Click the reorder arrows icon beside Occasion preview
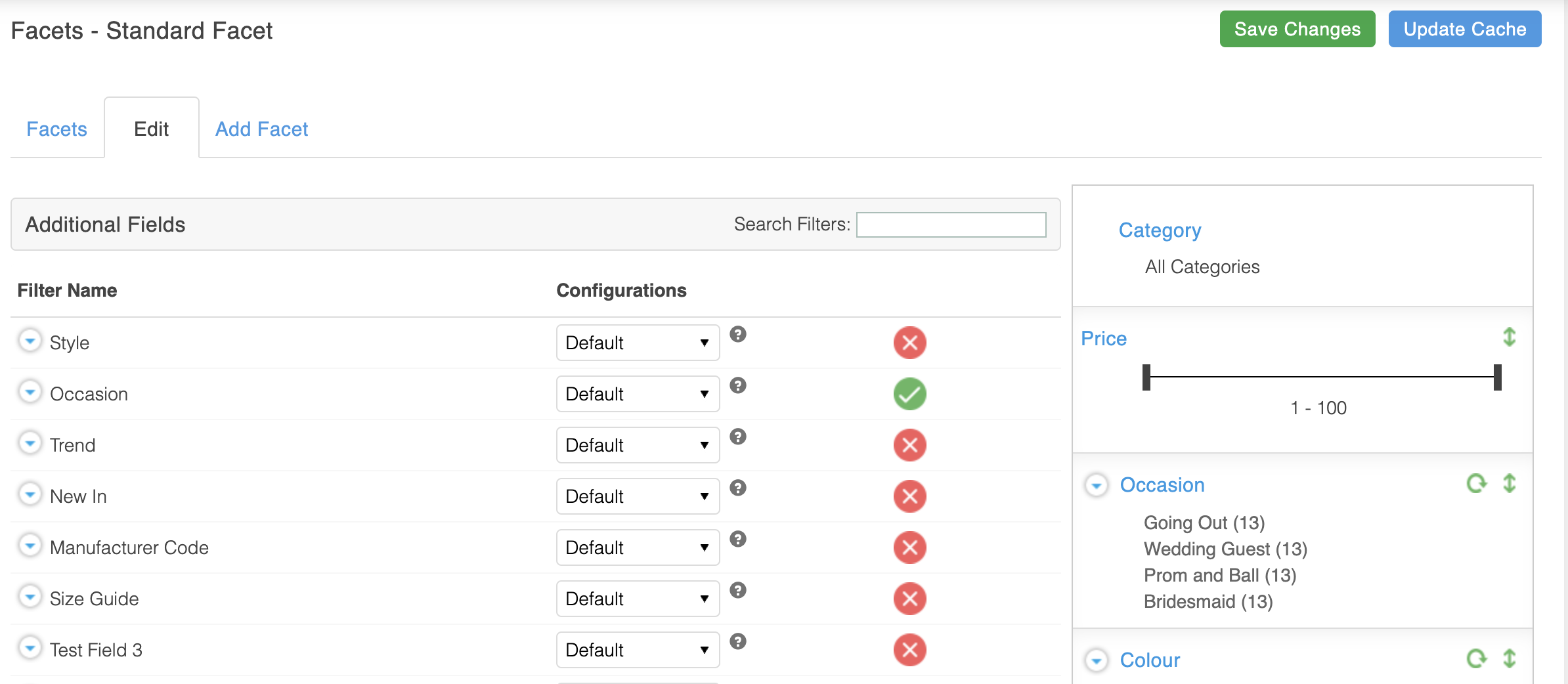Viewport: 1568px width, 684px height. [1510, 484]
